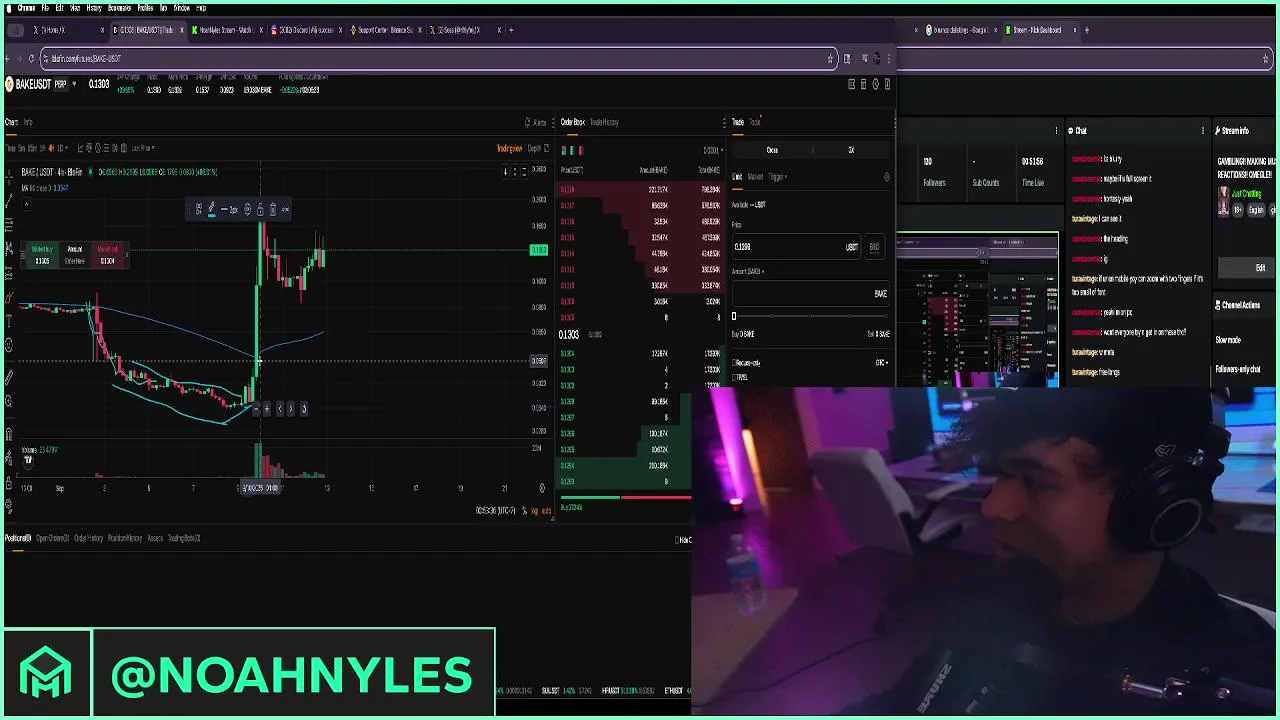The width and height of the screenshot is (1280, 720).
Task: Show buy and sell order book view
Action: click(x=565, y=150)
